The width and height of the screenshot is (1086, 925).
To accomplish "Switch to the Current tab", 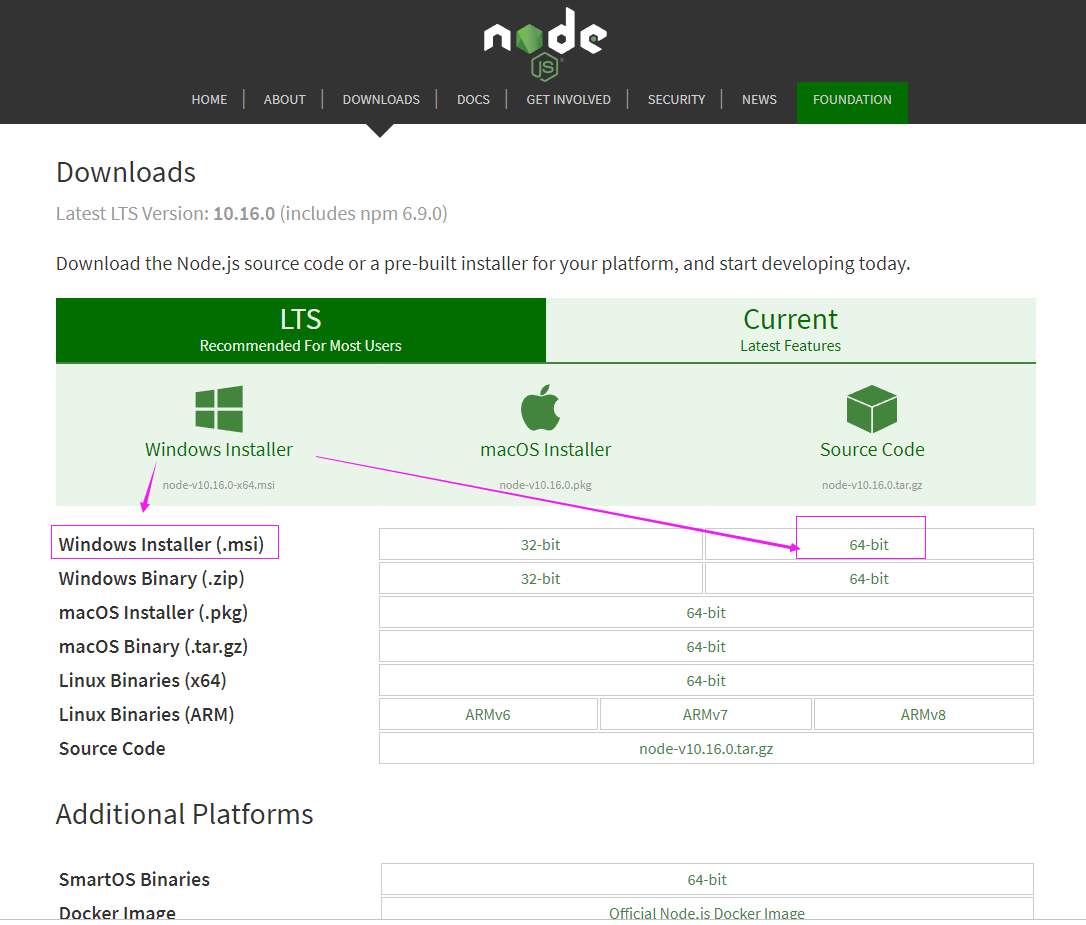I will pyautogui.click(x=790, y=330).
